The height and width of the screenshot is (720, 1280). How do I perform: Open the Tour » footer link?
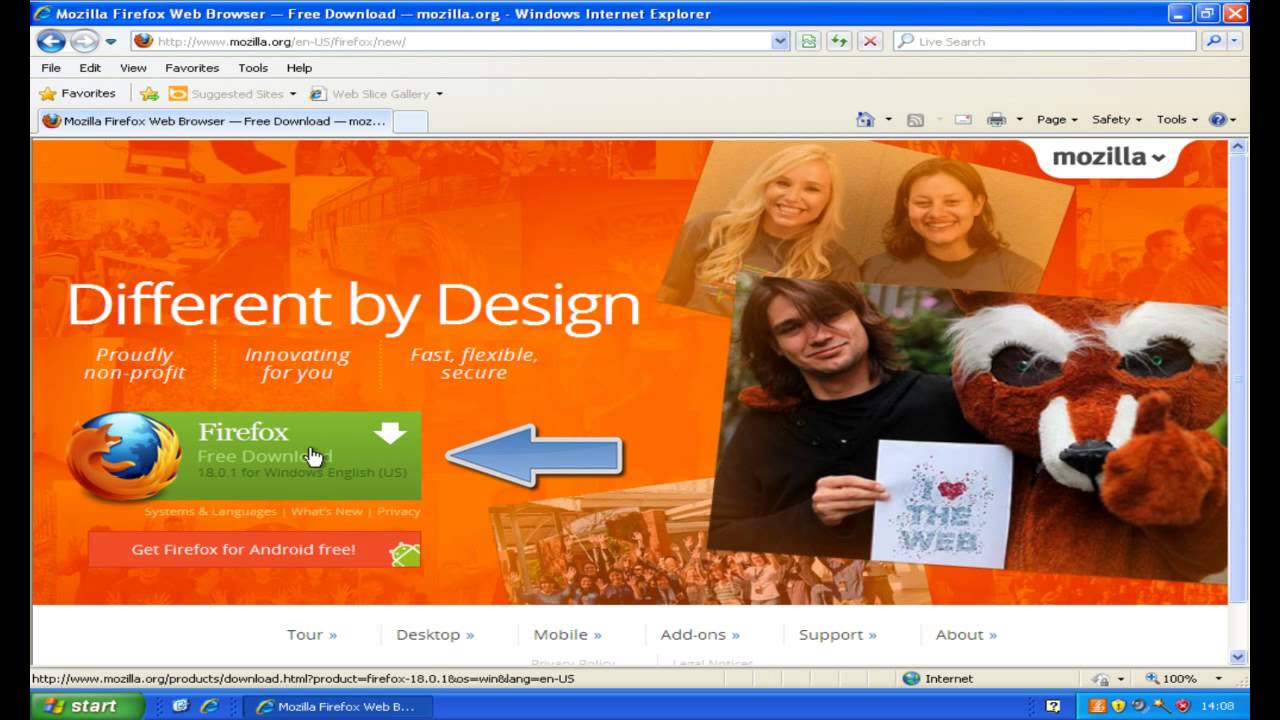(312, 634)
